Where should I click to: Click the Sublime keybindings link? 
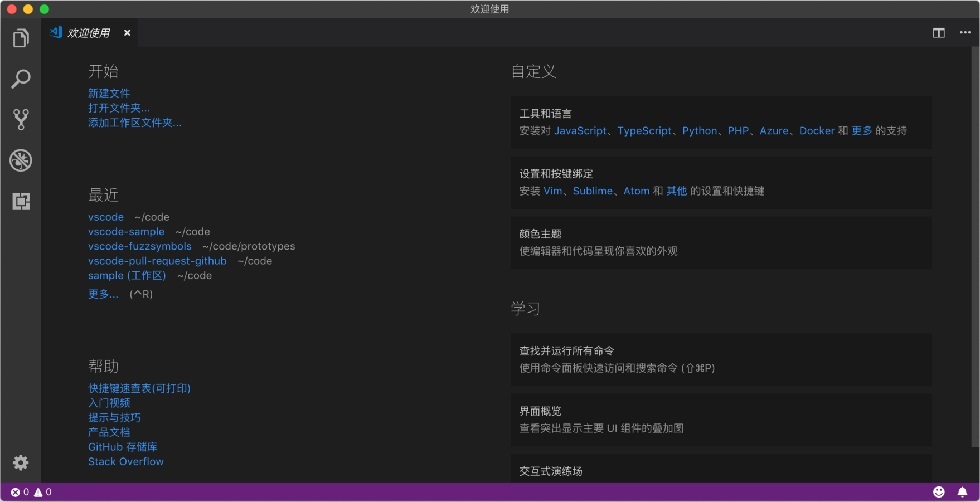[x=592, y=191]
